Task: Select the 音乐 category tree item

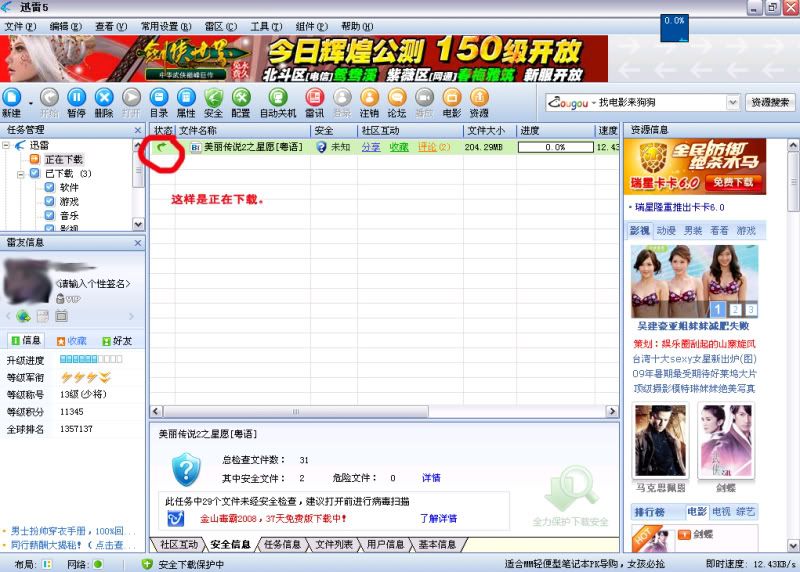Action: tap(69, 215)
